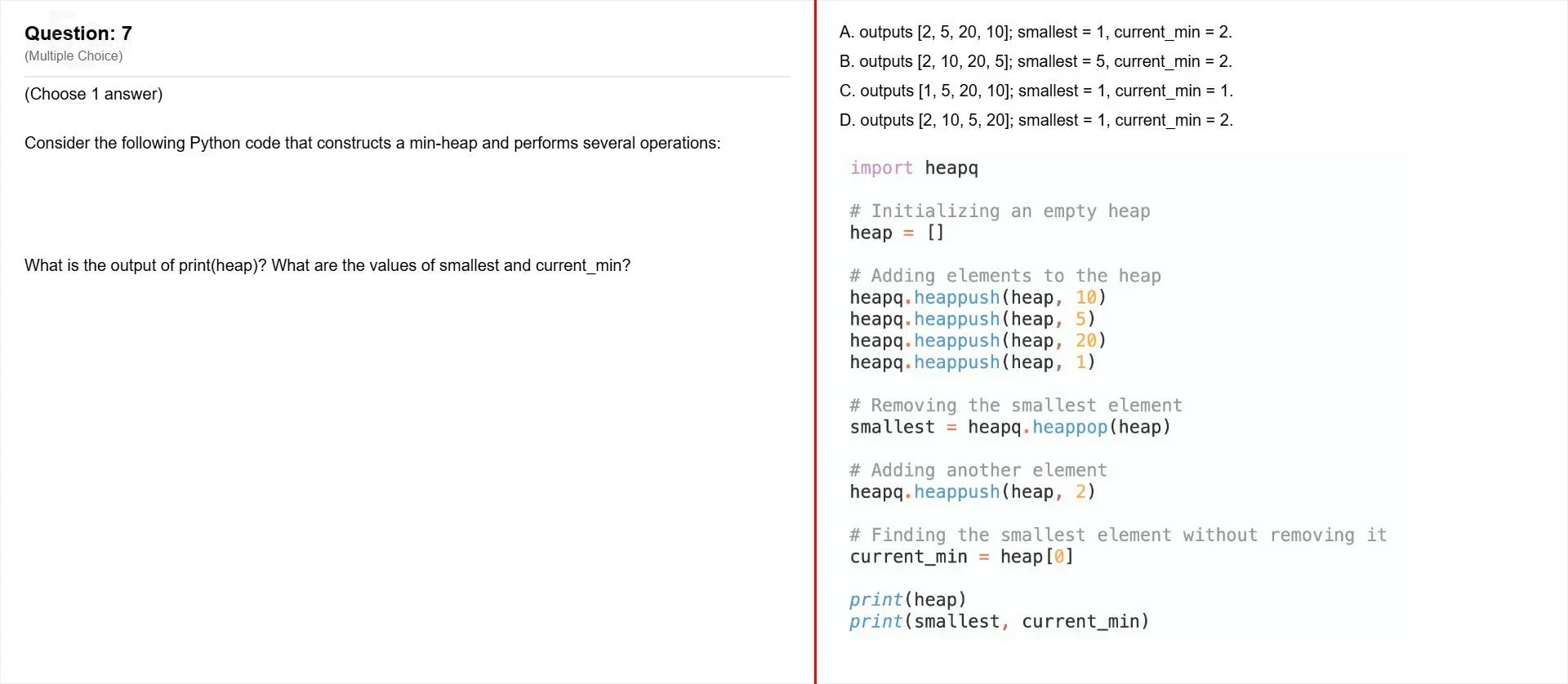Select answer A outputs [2, 5, 20, 10]
1568x684 pixels.
coord(1036,32)
